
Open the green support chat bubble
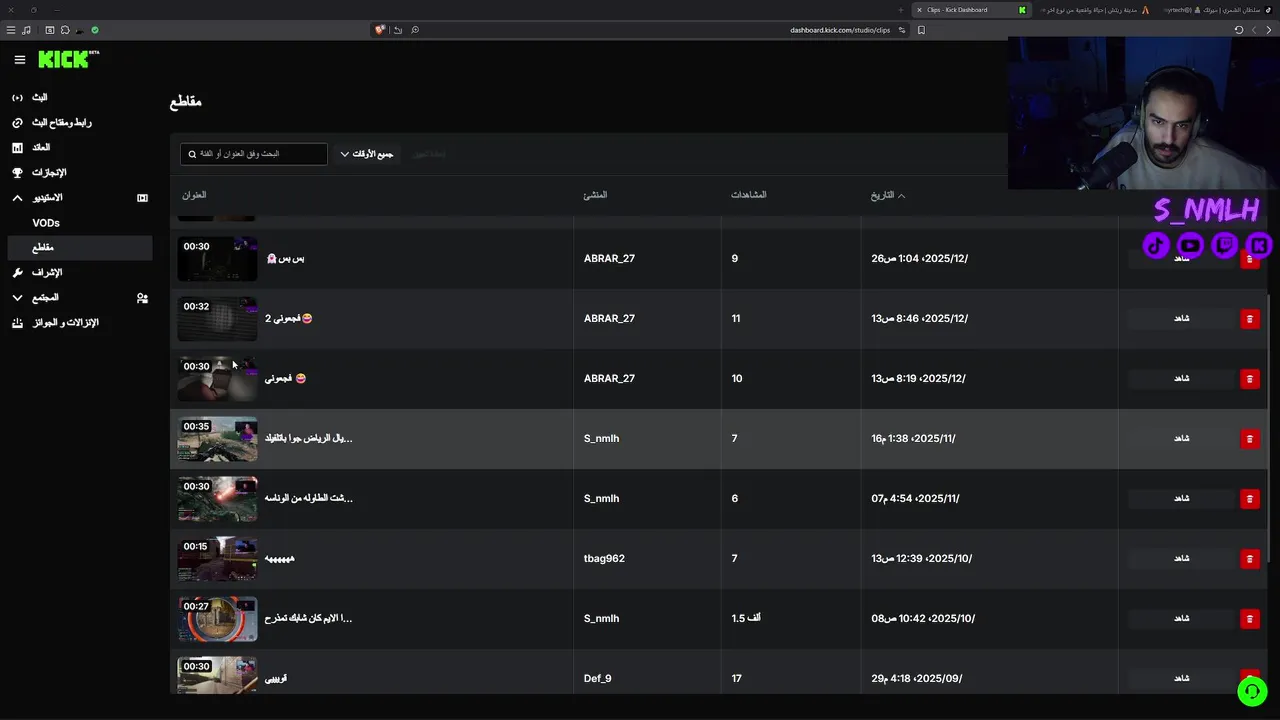pyautogui.click(x=1252, y=691)
